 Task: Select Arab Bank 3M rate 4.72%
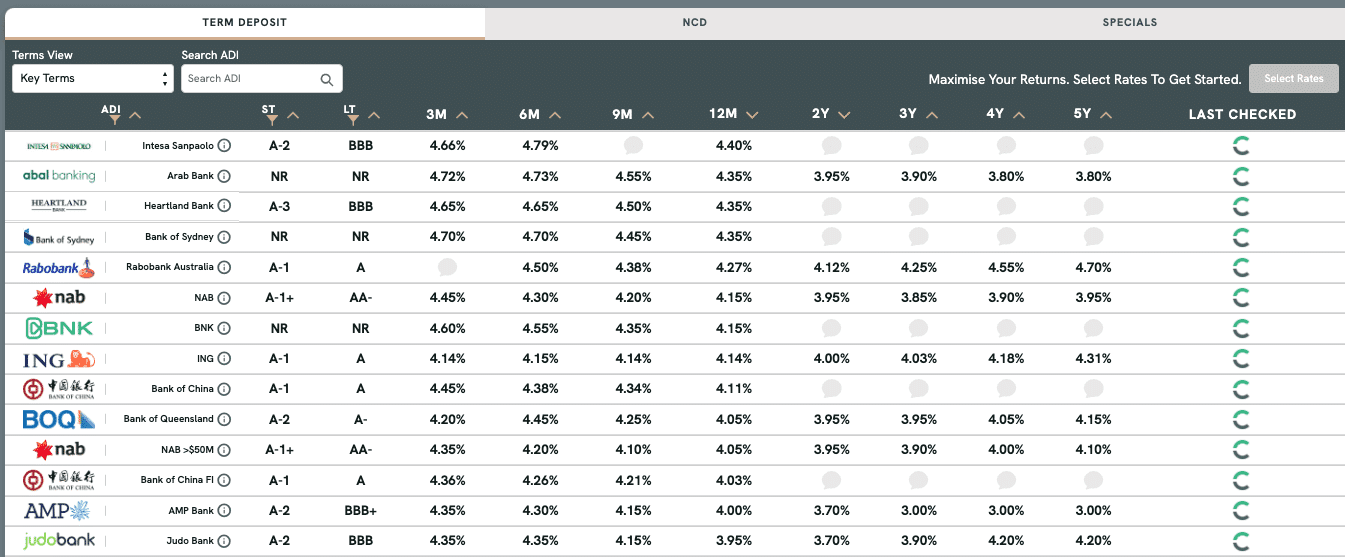click(447, 176)
